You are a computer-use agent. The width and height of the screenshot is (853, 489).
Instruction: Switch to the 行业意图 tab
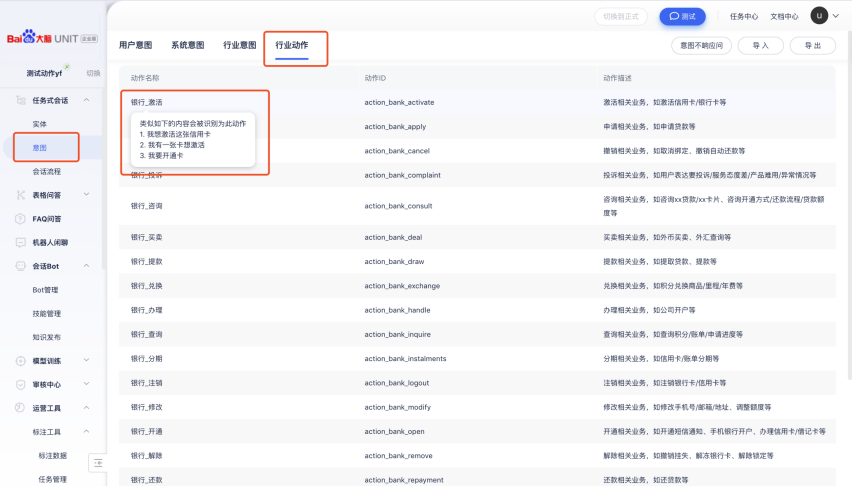pyautogui.click(x=240, y=45)
